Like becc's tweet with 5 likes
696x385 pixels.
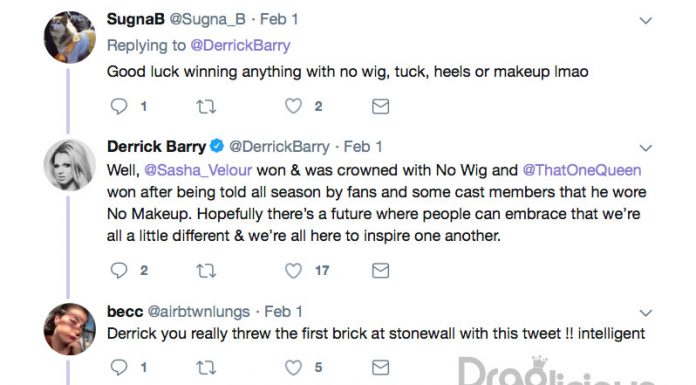click(x=293, y=367)
